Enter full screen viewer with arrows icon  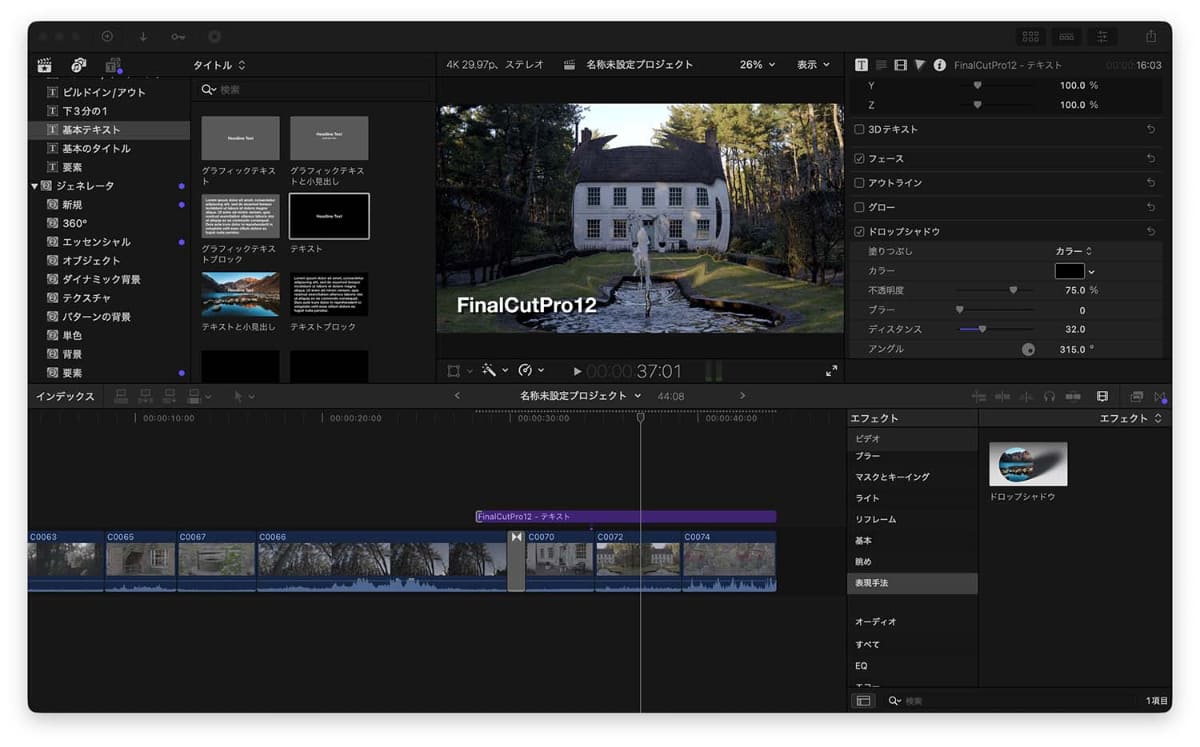[x=831, y=371]
